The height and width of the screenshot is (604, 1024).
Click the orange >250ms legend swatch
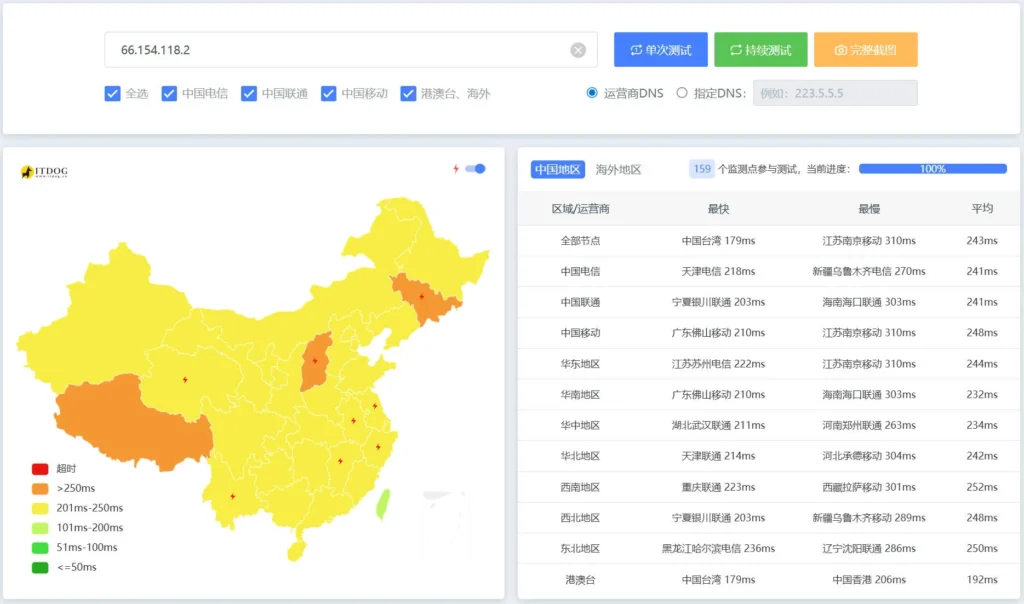coord(40,488)
